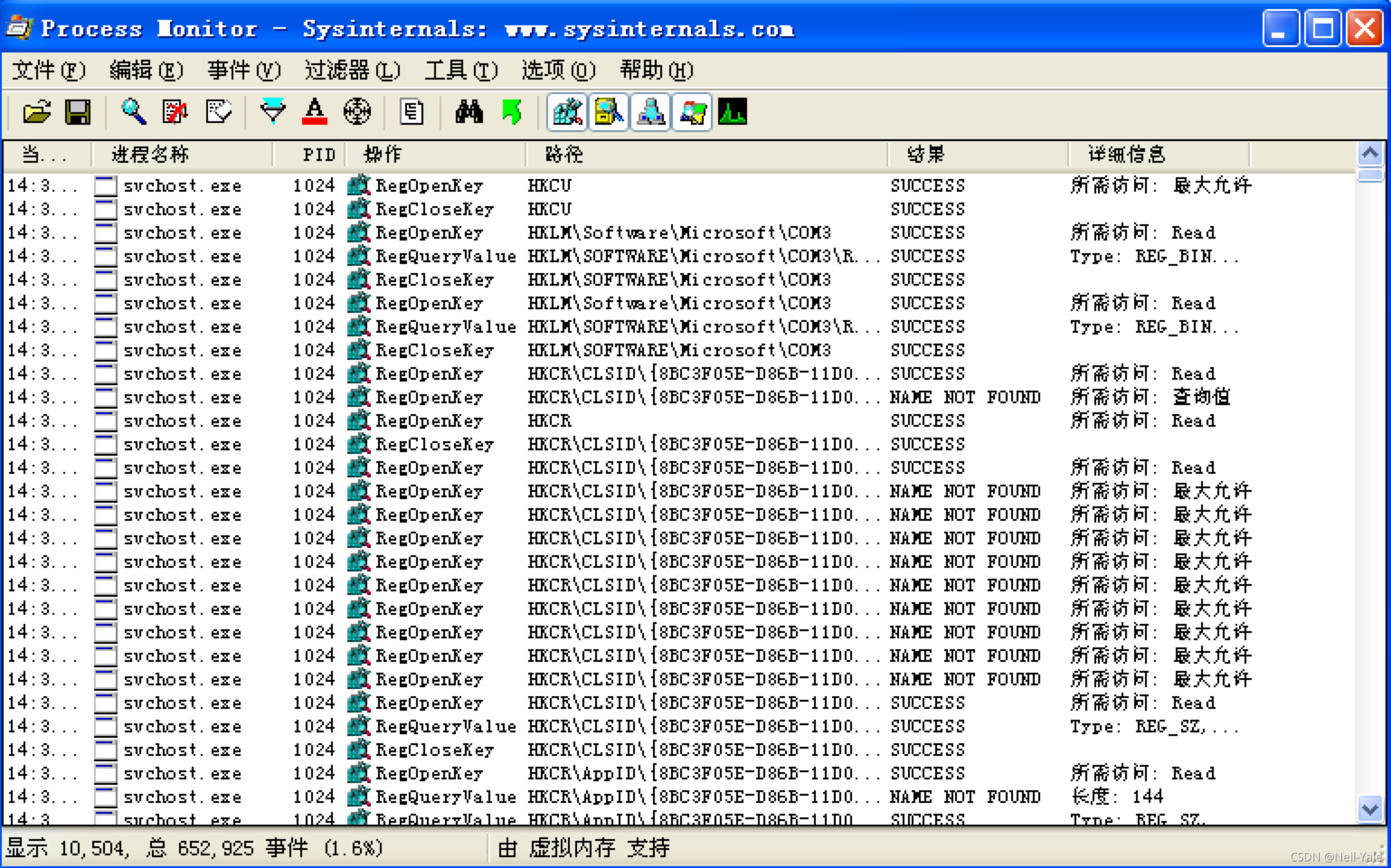Click the 由 虚拟内存 支持 status text

pos(584,849)
